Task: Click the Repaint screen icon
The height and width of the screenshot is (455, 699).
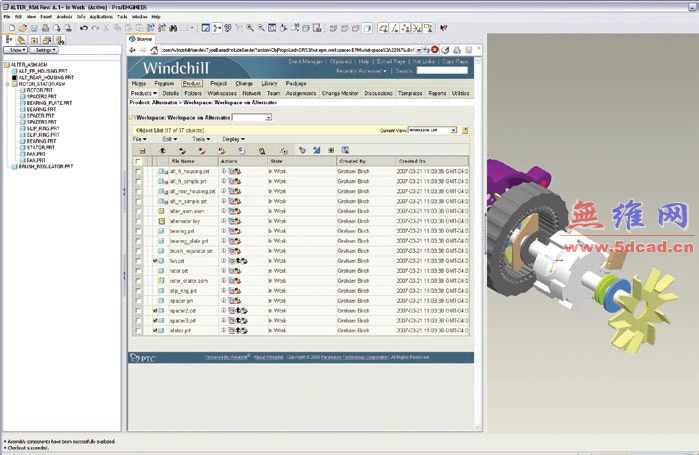Action: pyautogui.click(x=206, y=28)
